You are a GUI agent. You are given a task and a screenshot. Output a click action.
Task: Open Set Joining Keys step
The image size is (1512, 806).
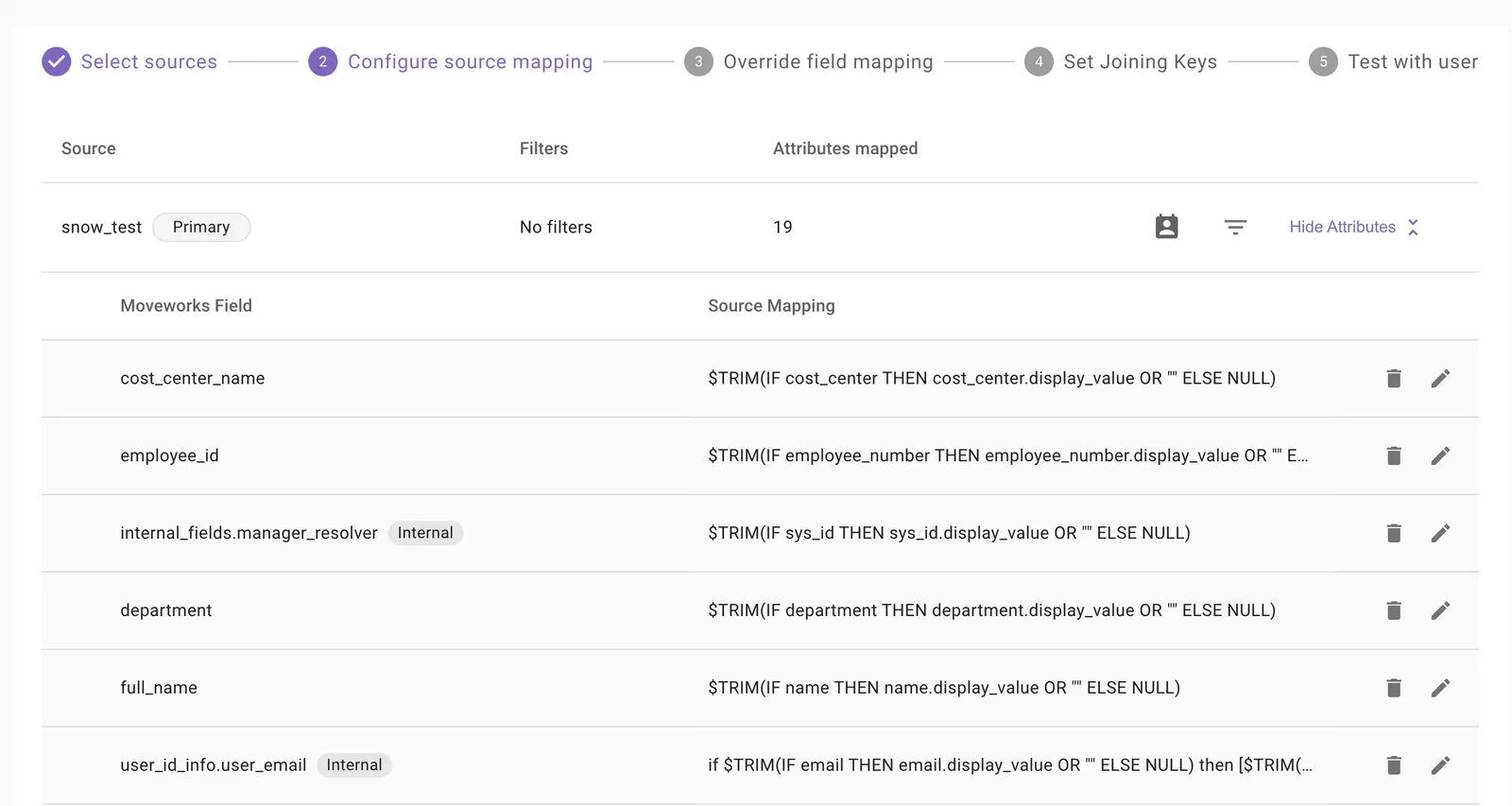1121,61
